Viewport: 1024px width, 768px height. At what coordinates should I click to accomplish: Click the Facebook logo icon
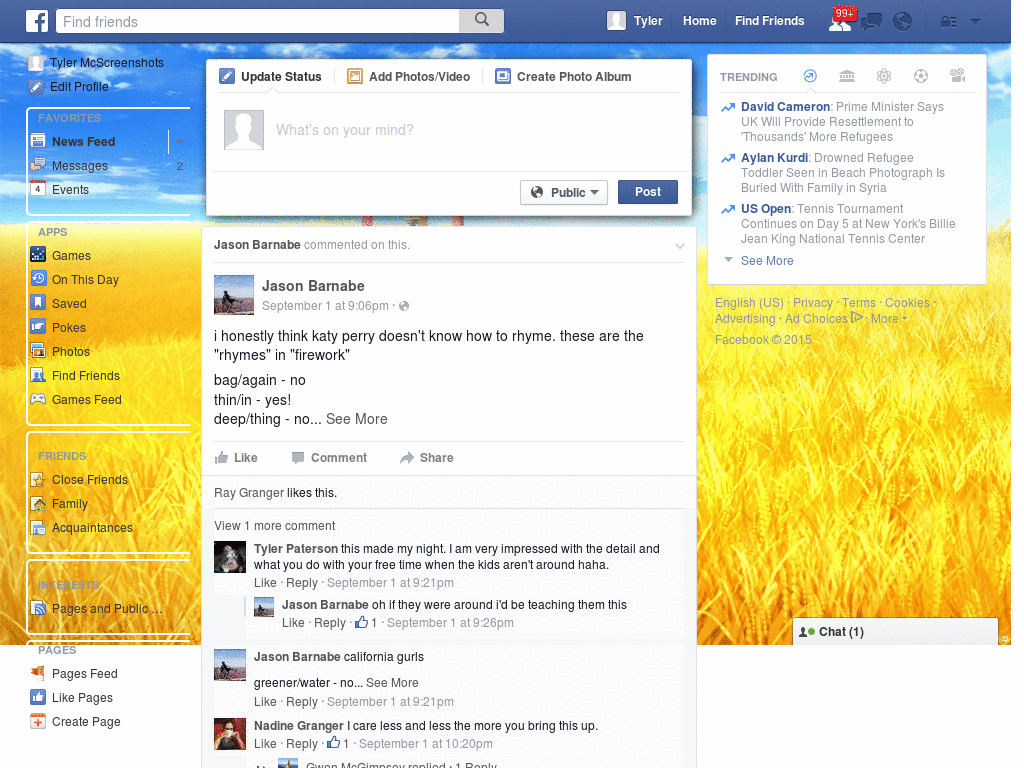pyautogui.click(x=37, y=22)
